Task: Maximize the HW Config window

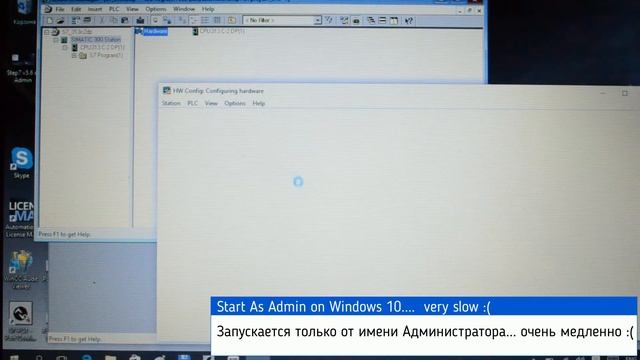Action: coord(624,93)
